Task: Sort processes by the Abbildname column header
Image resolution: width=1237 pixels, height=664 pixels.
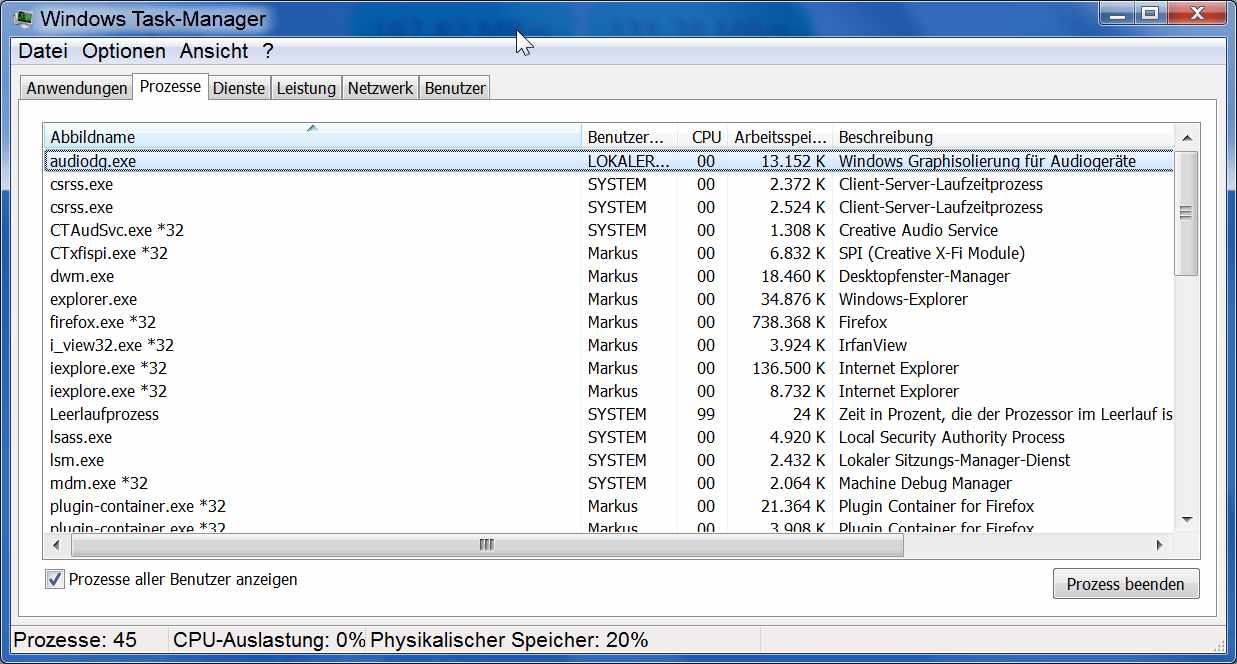Action: (312, 137)
